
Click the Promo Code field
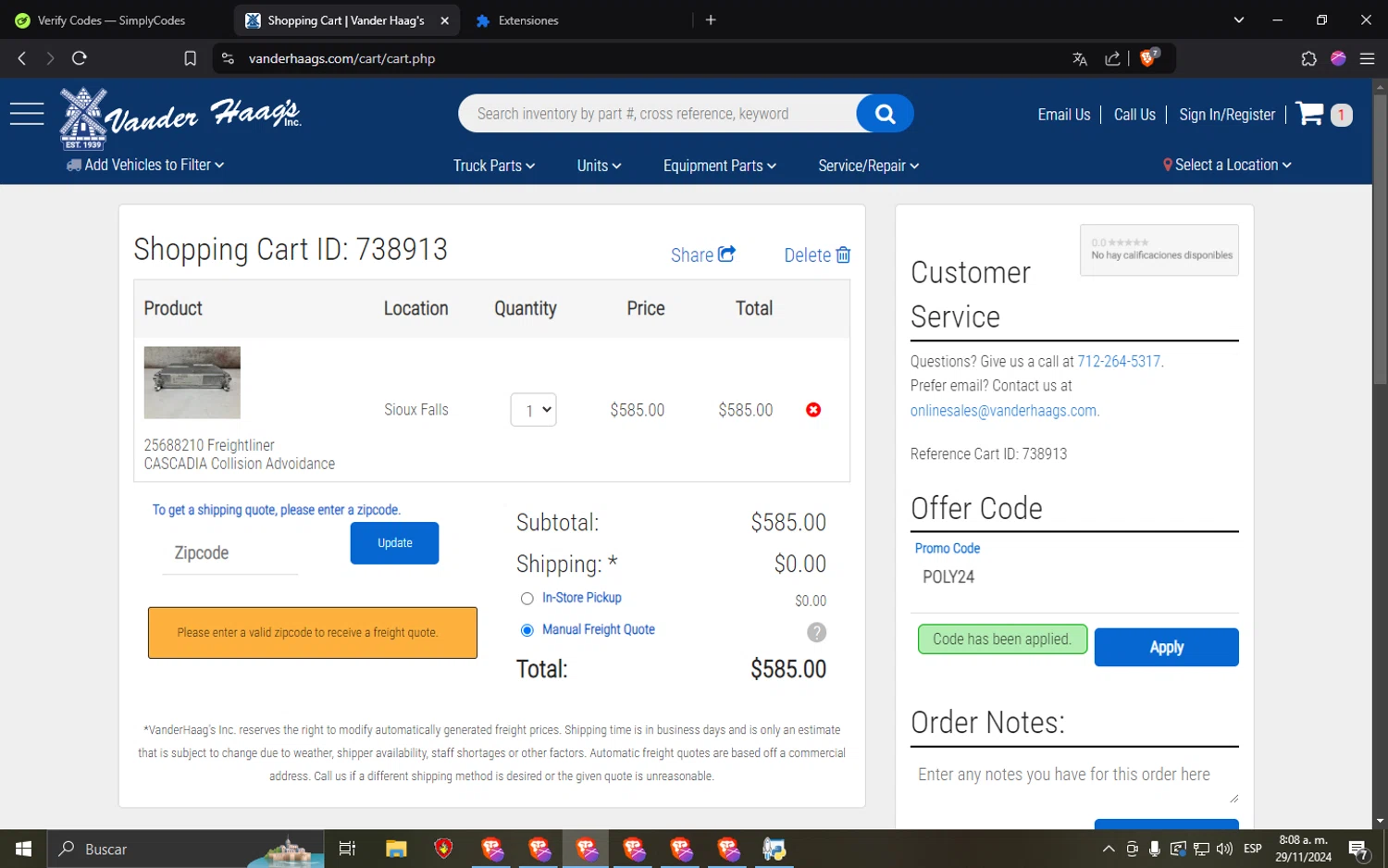(1074, 577)
